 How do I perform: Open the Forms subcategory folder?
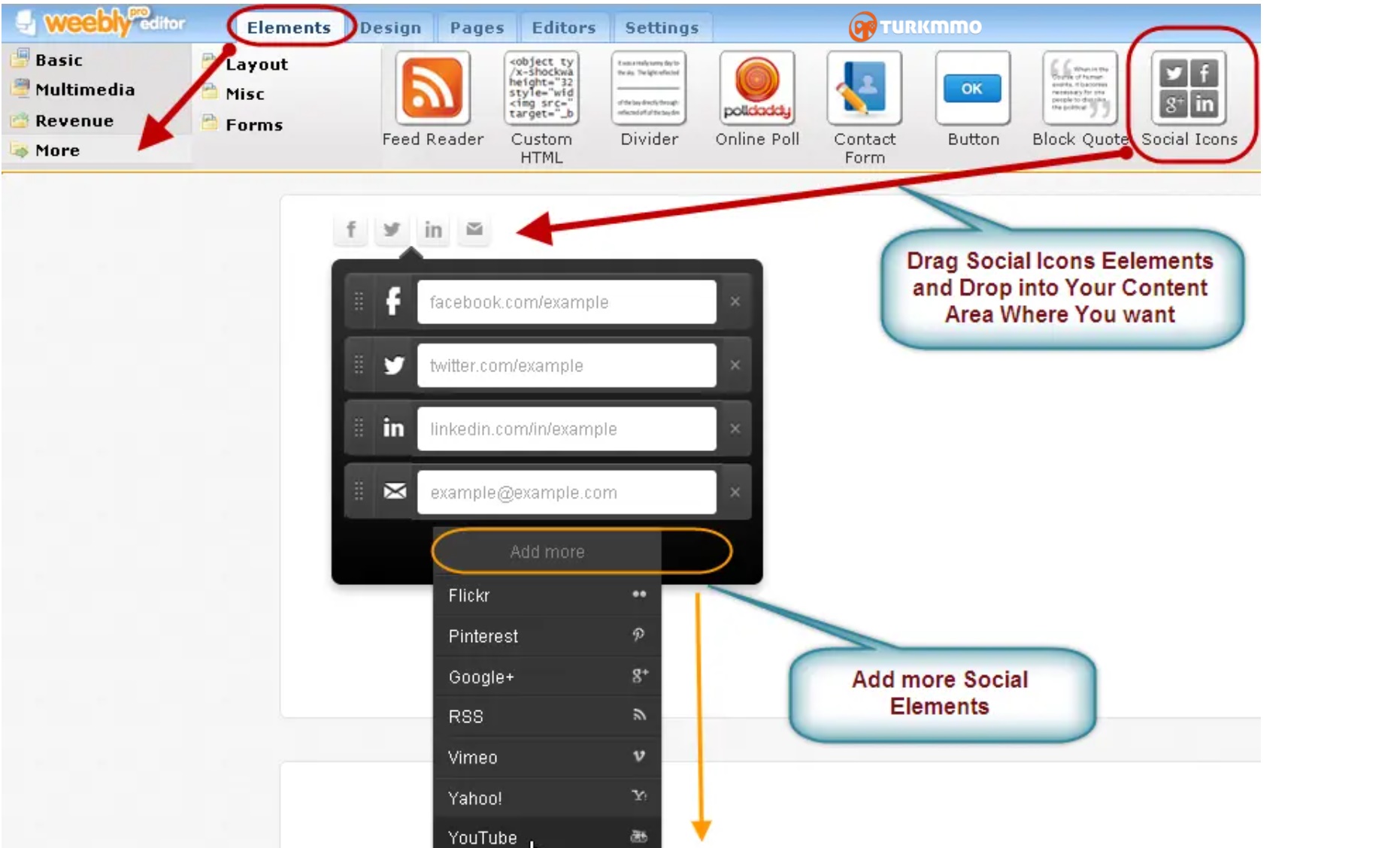click(243, 125)
